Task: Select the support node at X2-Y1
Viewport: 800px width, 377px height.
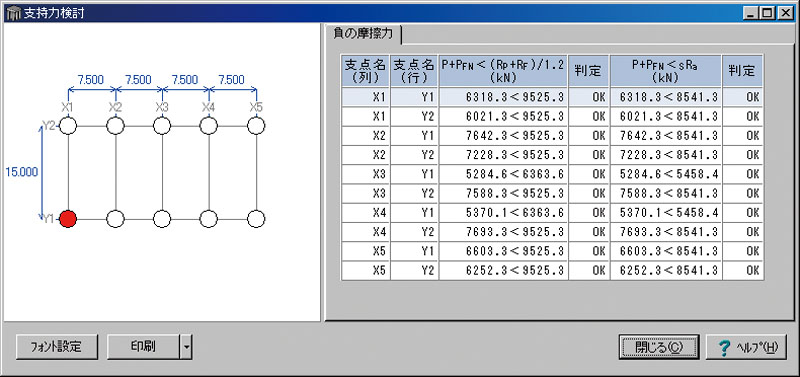Action: (115, 219)
